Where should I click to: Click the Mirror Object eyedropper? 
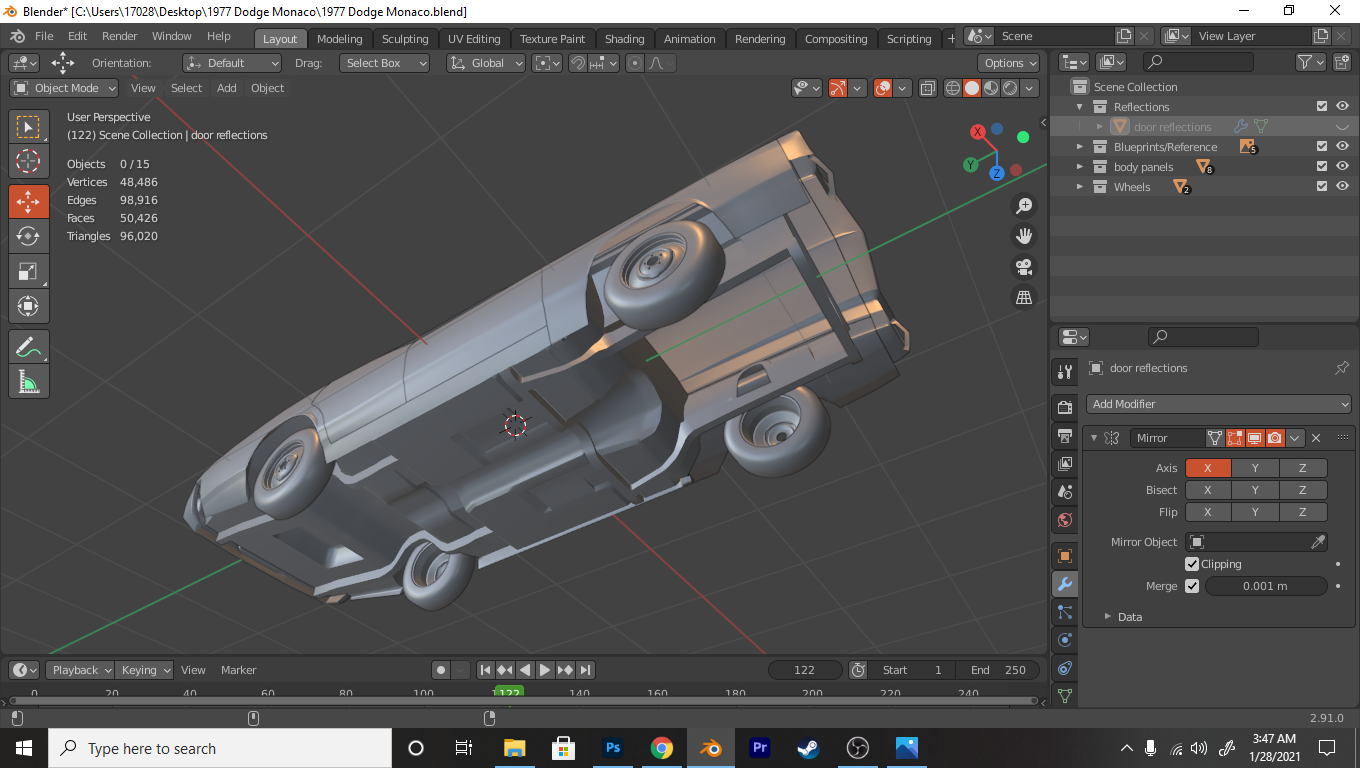tap(1318, 542)
